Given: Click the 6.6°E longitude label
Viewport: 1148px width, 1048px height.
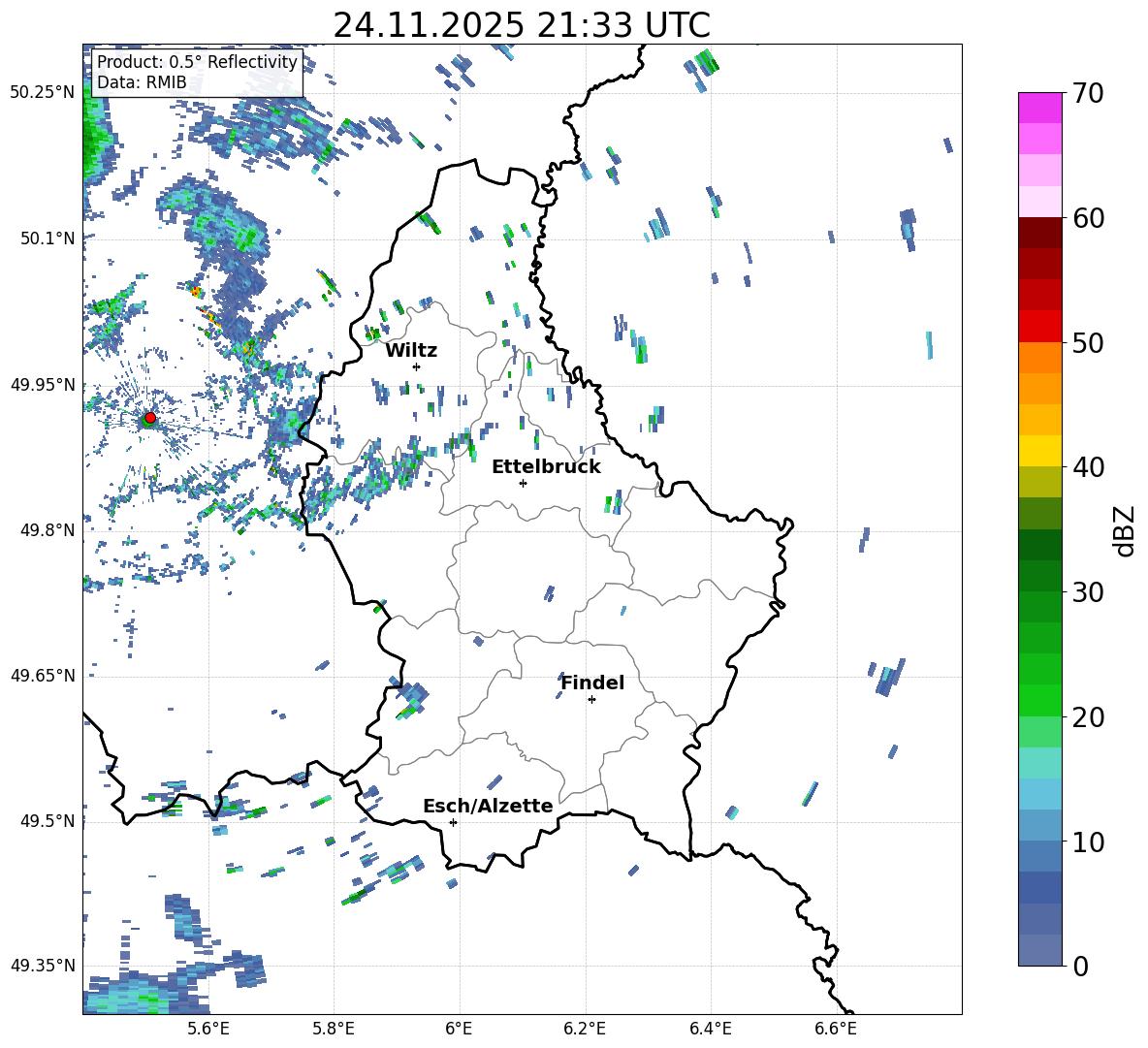Looking at the screenshot, I should point(836,1029).
